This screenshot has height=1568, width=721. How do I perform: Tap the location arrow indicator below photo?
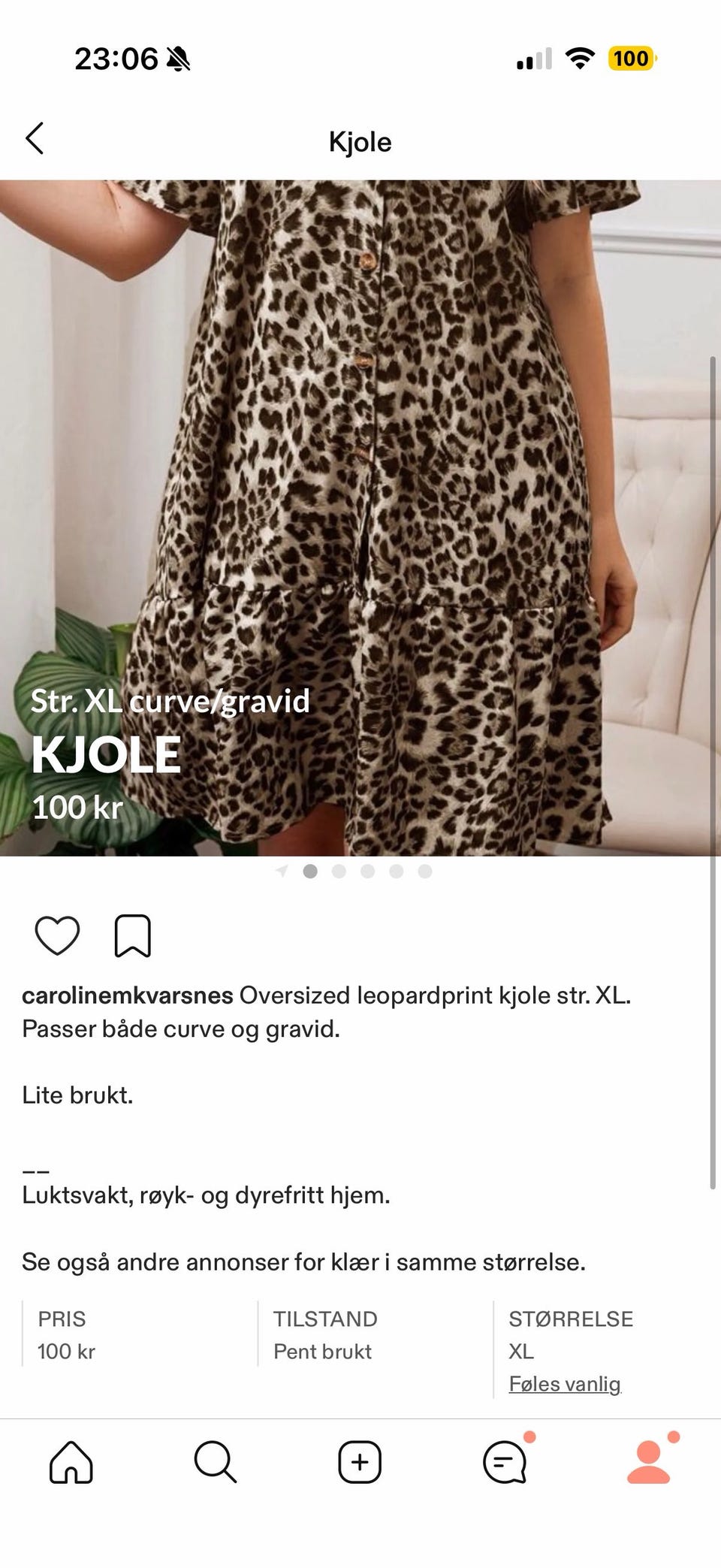282,872
